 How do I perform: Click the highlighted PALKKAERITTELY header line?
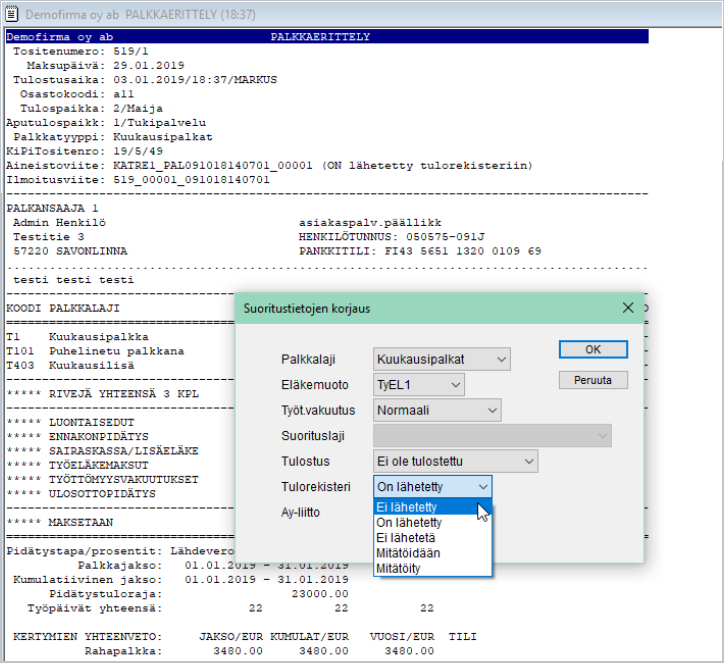pos(326,37)
